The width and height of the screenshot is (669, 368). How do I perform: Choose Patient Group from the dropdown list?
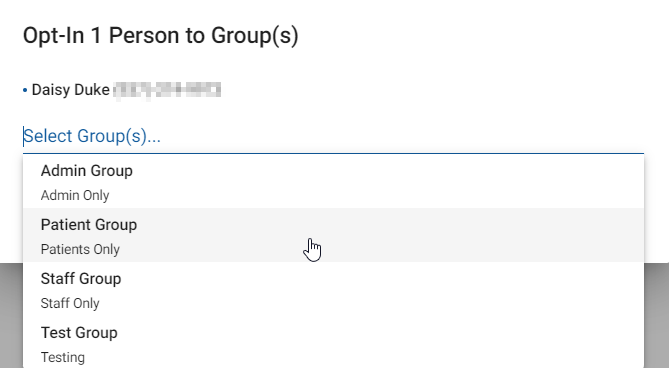pyautogui.click(x=333, y=235)
